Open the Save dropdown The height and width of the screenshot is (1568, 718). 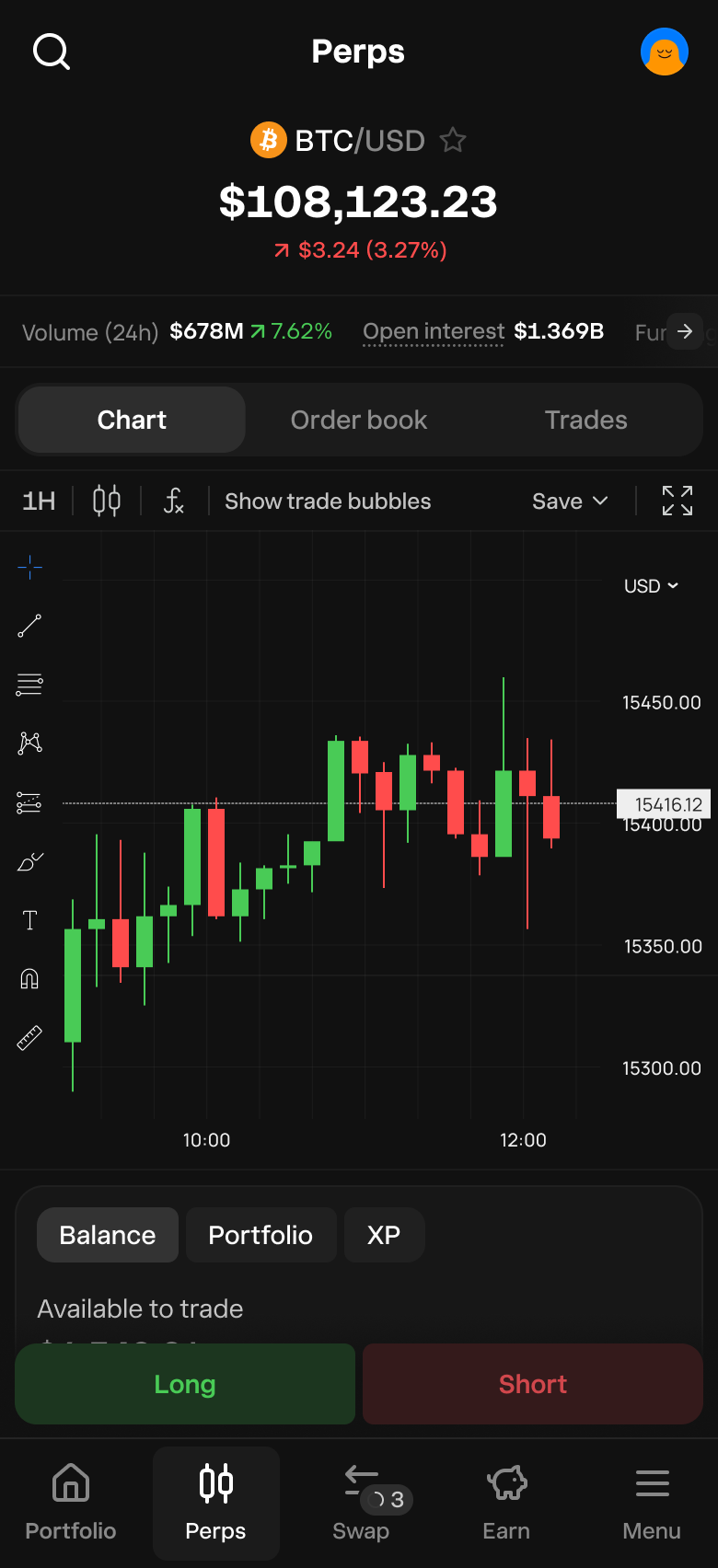click(570, 502)
